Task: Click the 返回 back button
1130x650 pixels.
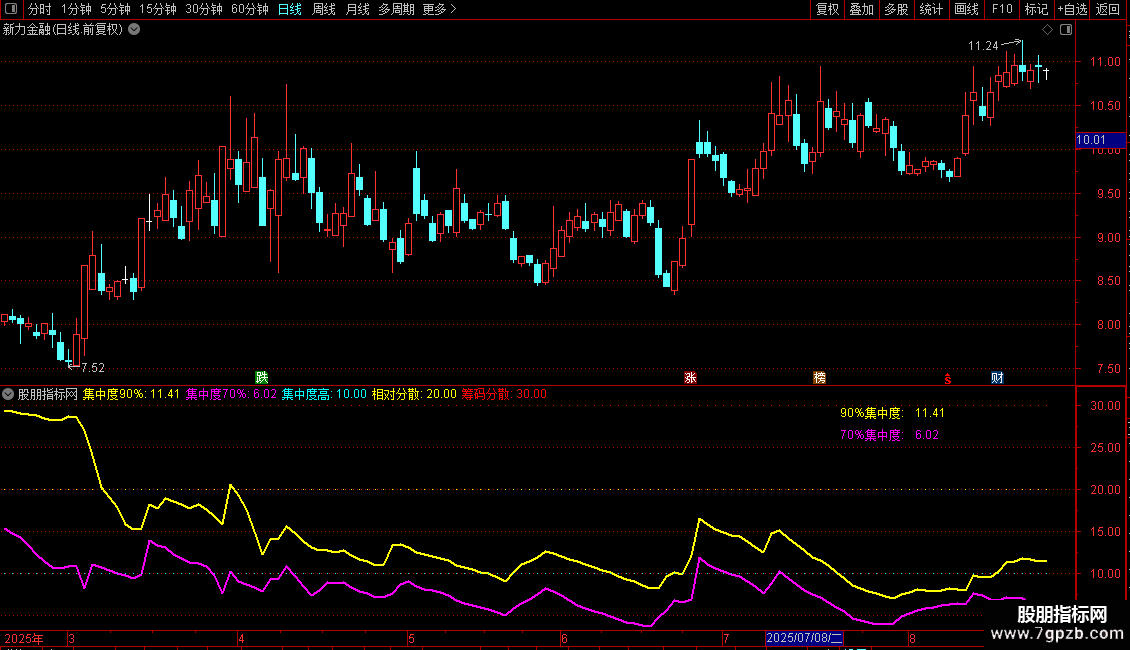Action: click(1108, 9)
